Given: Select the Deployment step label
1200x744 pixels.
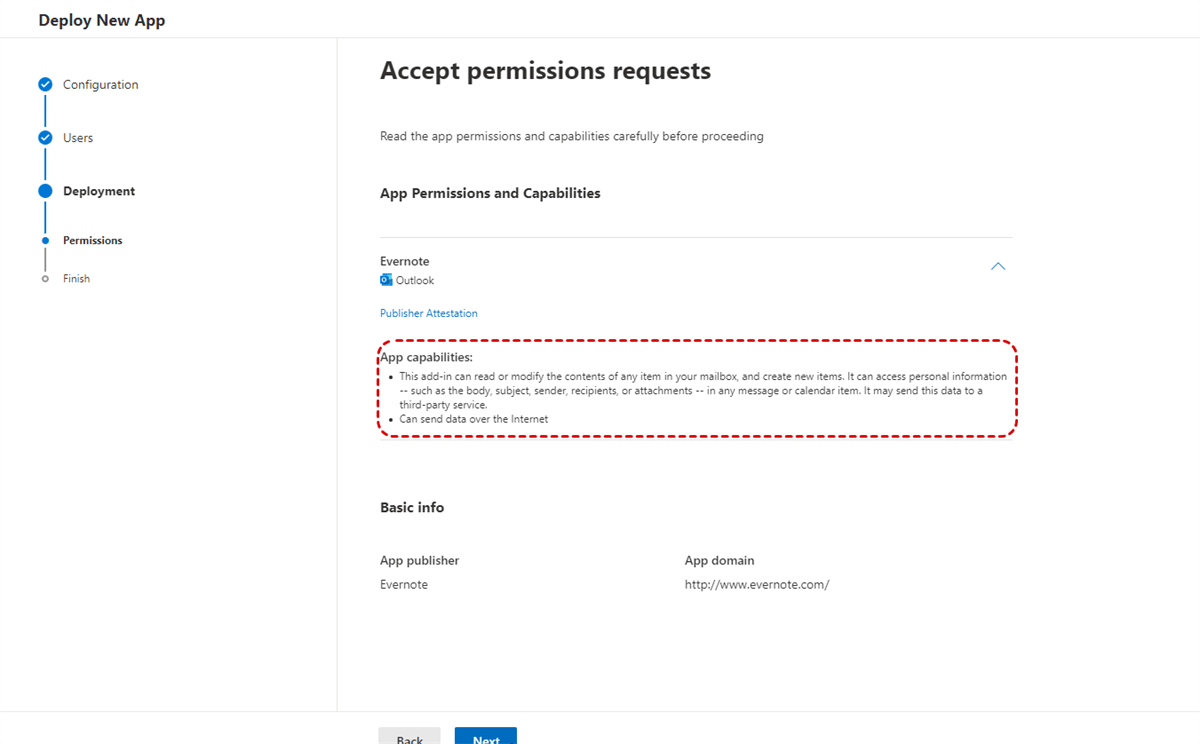Looking at the screenshot, I should (99, 191).
